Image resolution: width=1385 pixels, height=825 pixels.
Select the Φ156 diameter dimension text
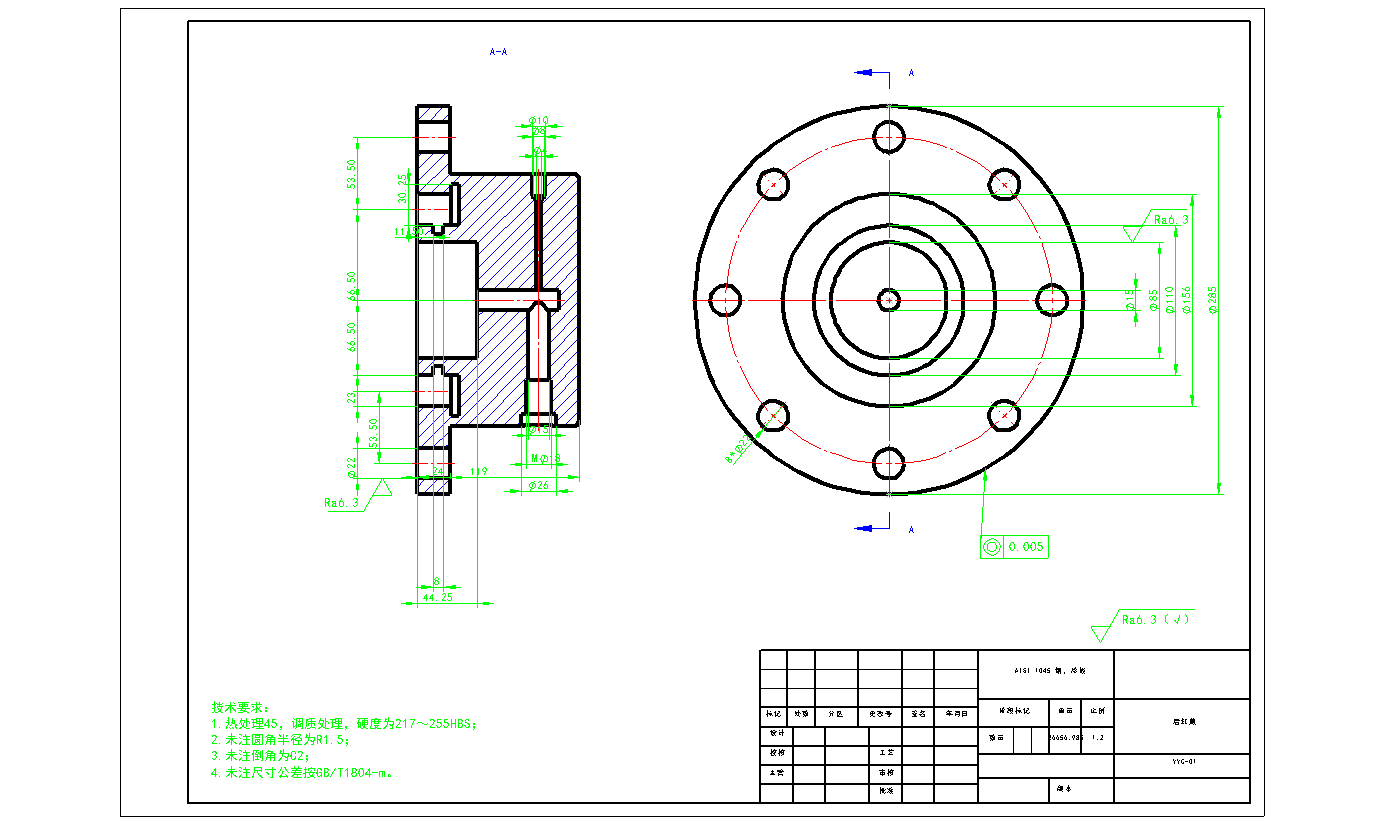(1187, 300)
